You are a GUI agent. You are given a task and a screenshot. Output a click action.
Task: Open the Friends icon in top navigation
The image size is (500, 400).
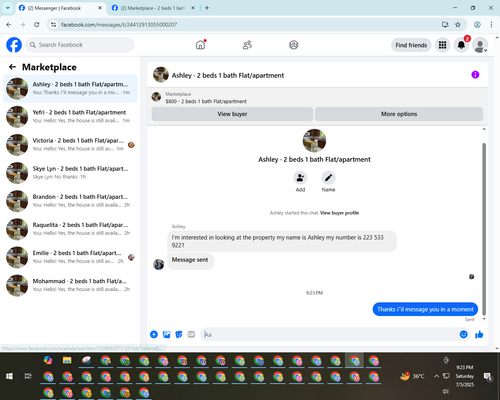[247, 45]
